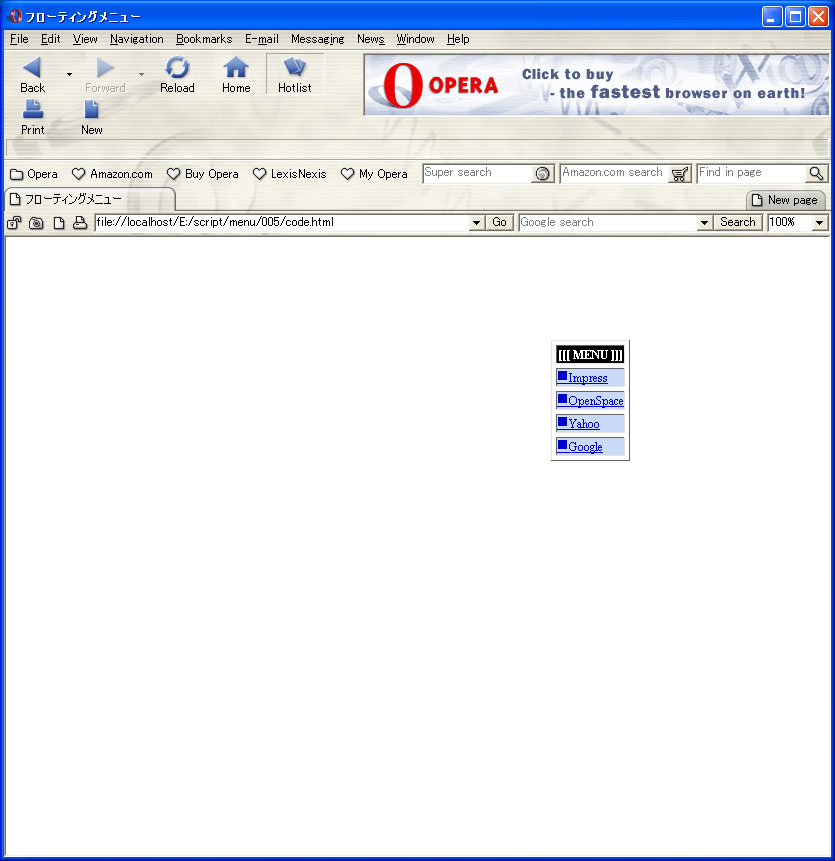Click the Opera logo in title bar
This screenshot has height=861, width=835.
pyautogui.click(x=15, y=16)
